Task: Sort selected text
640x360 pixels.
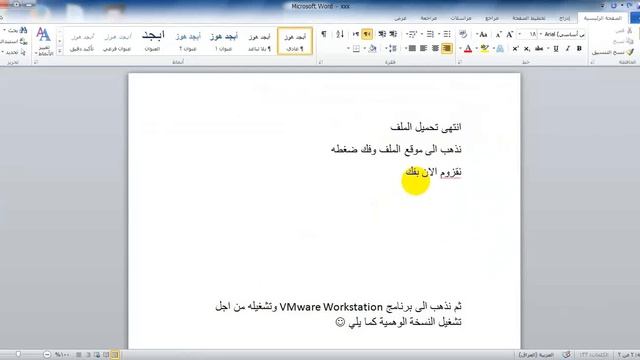Action: pyautogui.click(x=340, y=34)
